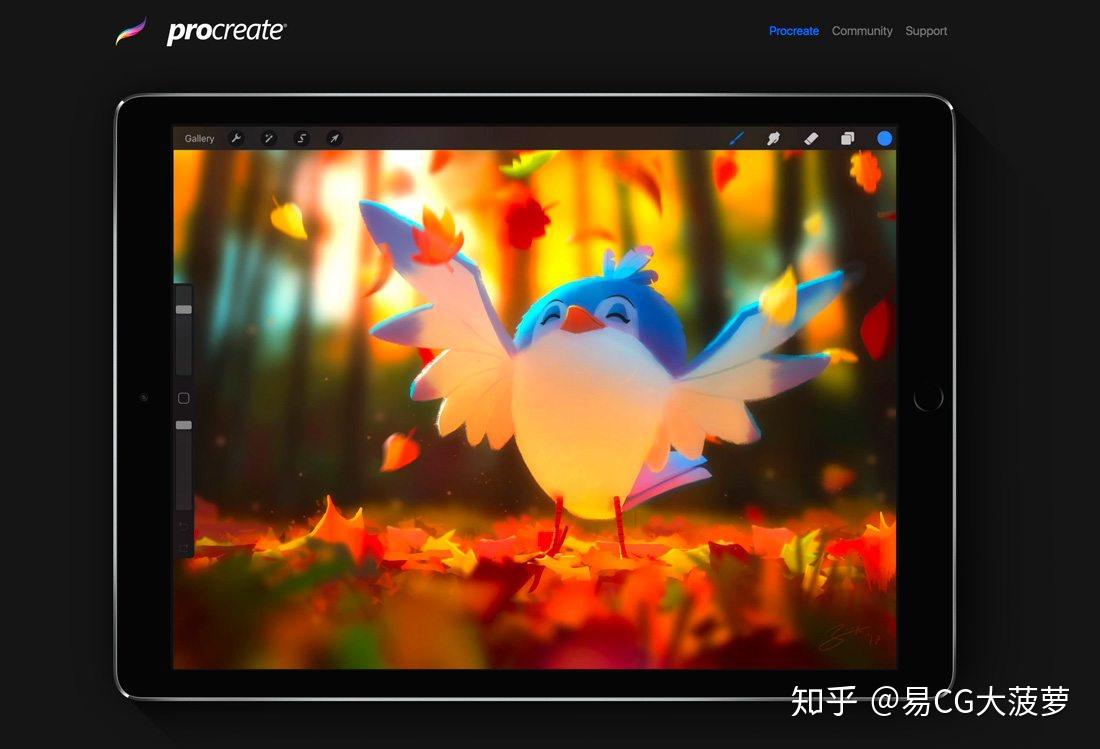Screen dimensions: 1100x749
Task: Visit the Support page
Action: (925, 31)
